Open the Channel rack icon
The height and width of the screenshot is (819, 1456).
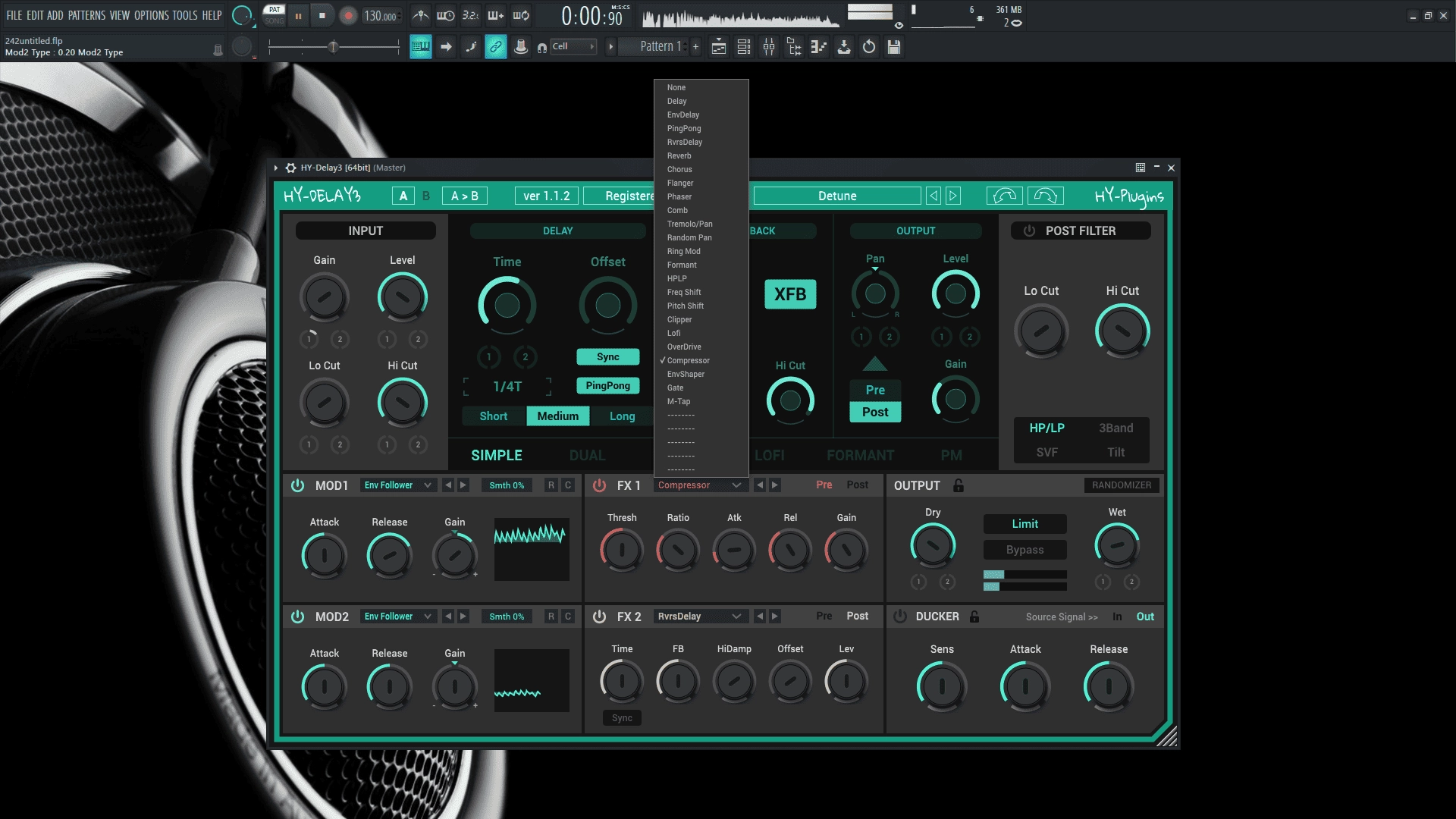click(x=744, y=47)
